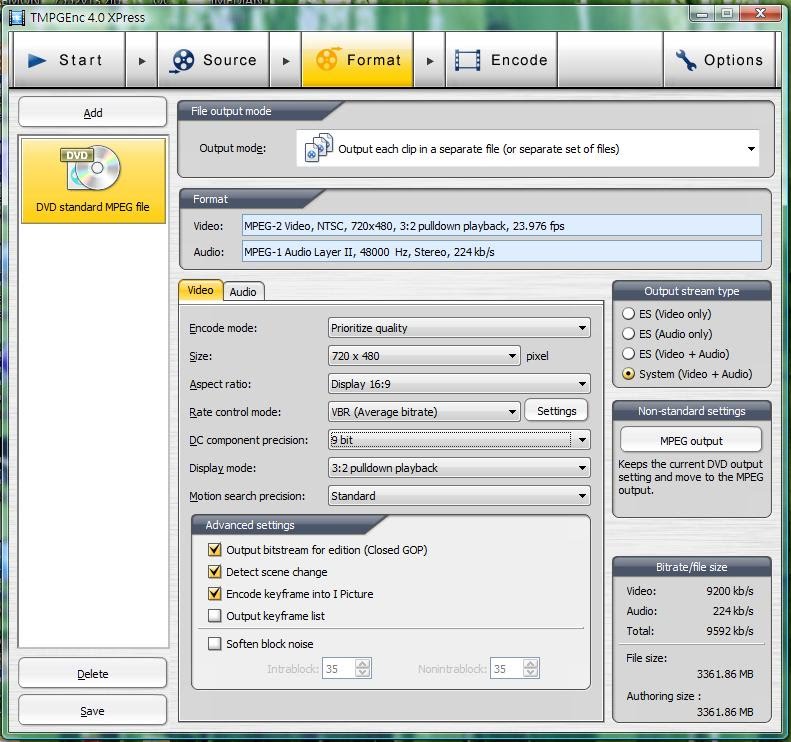
Task: Click the Nonintrablock value field
Action: (x=506, y=668)
